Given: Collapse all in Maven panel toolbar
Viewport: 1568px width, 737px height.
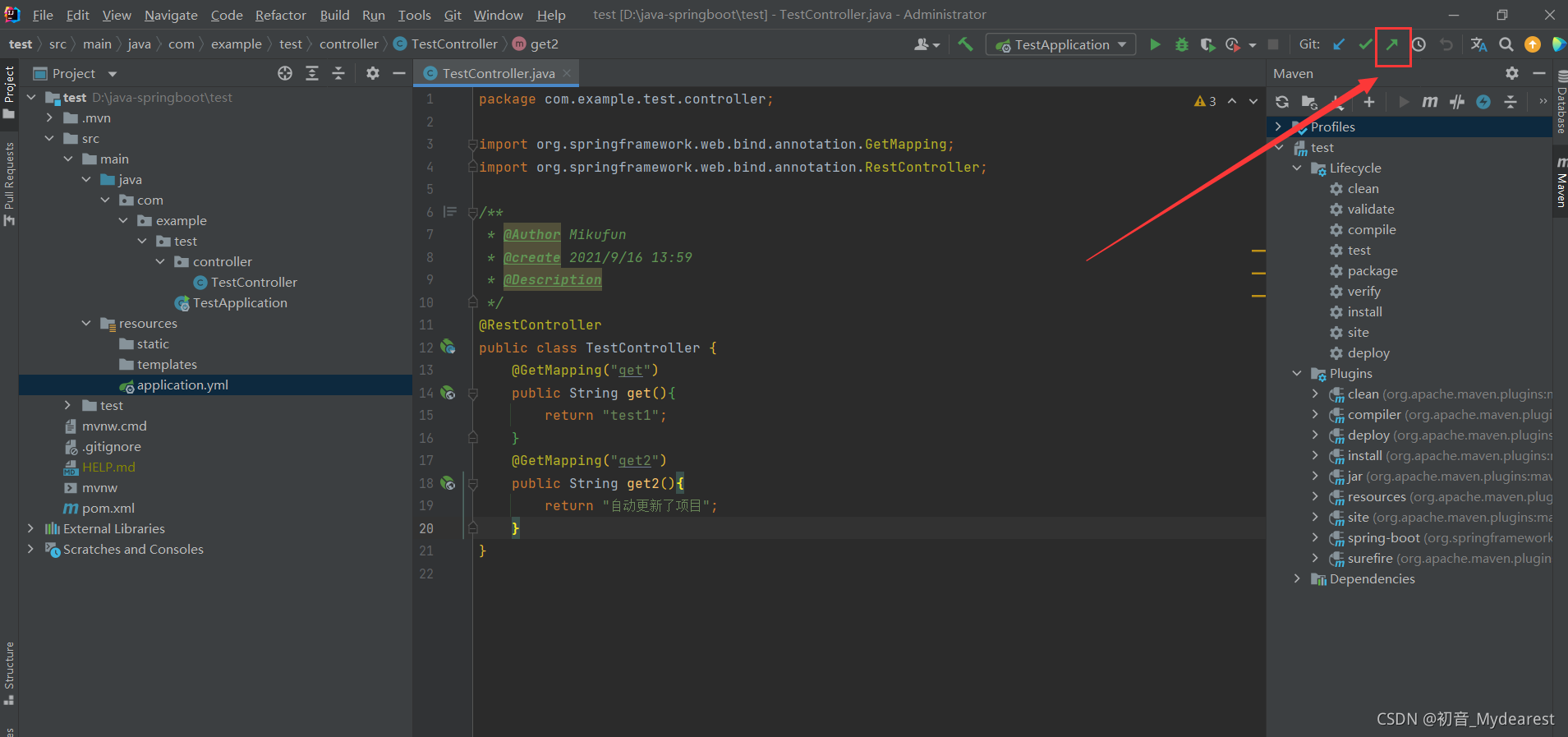Looking at the screenshot, I should pos(1511,102).
